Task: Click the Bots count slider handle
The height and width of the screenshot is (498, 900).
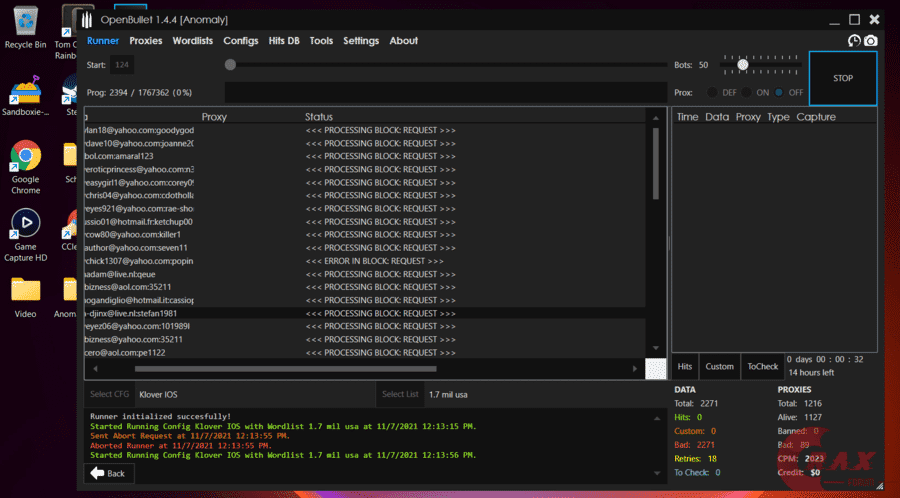Action: 742,64
